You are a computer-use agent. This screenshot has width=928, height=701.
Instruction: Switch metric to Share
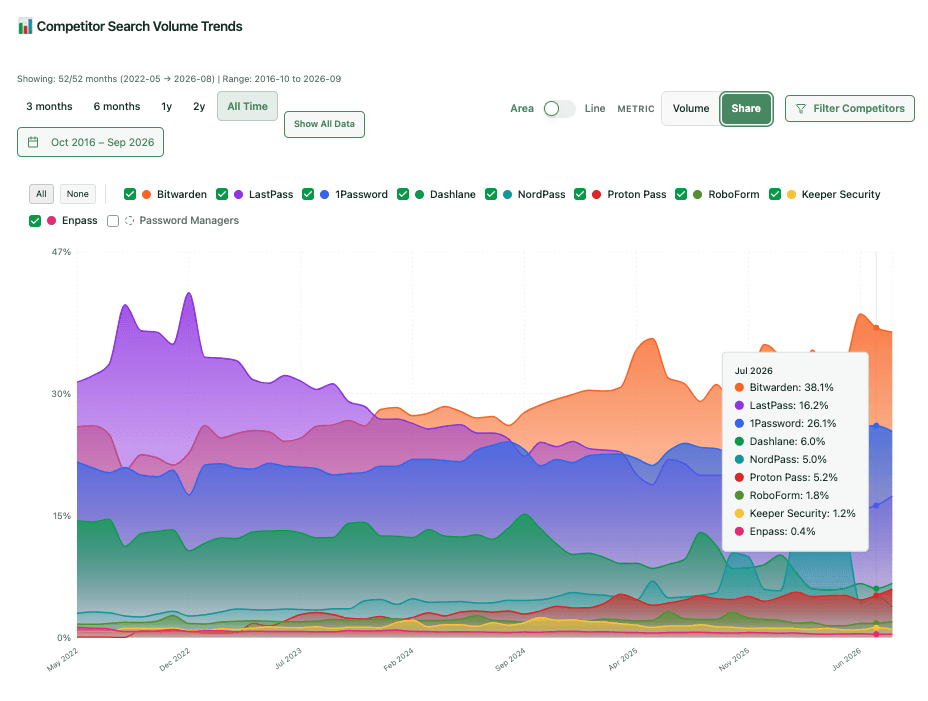tap(746, 108)
